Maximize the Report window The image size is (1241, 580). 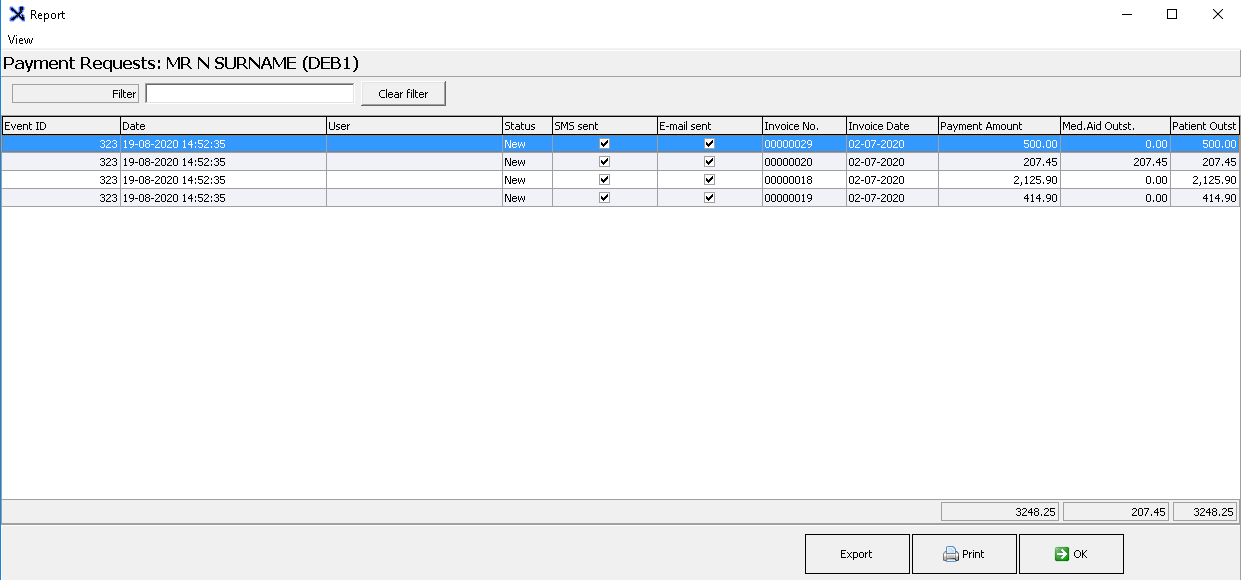1172,15
